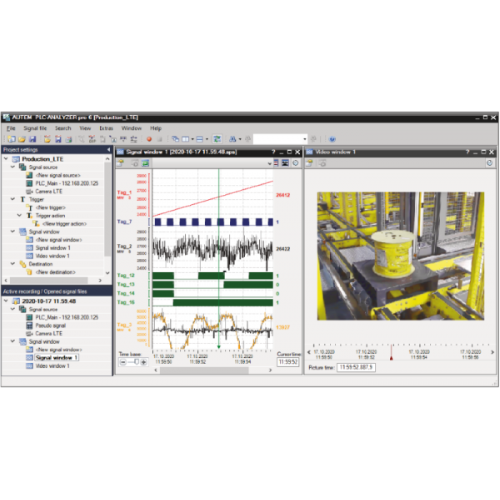Click the save project floppy icon
The width and height of the screenshot is (500, 500).
pyautogui.click(x=32, y=139)
